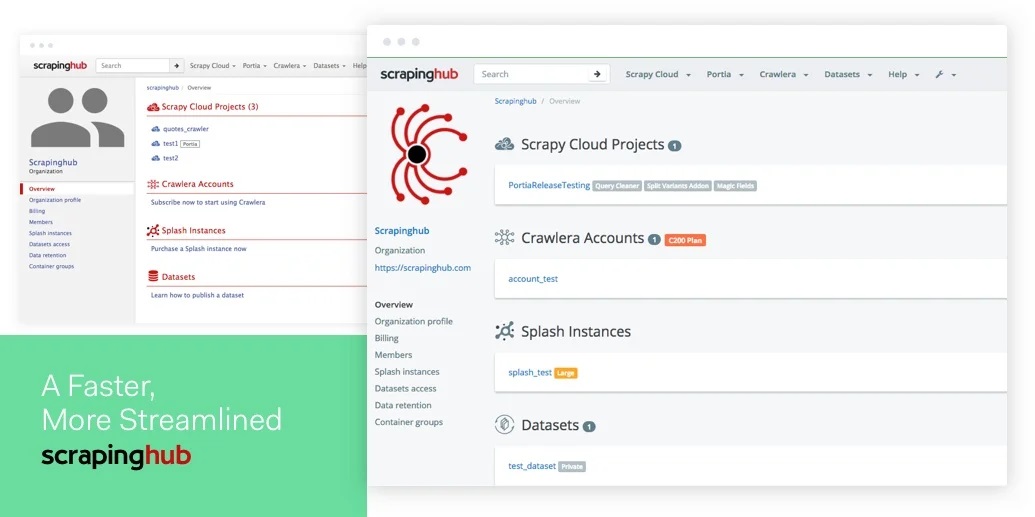Open Members in front window sidebar

point(393,355)
